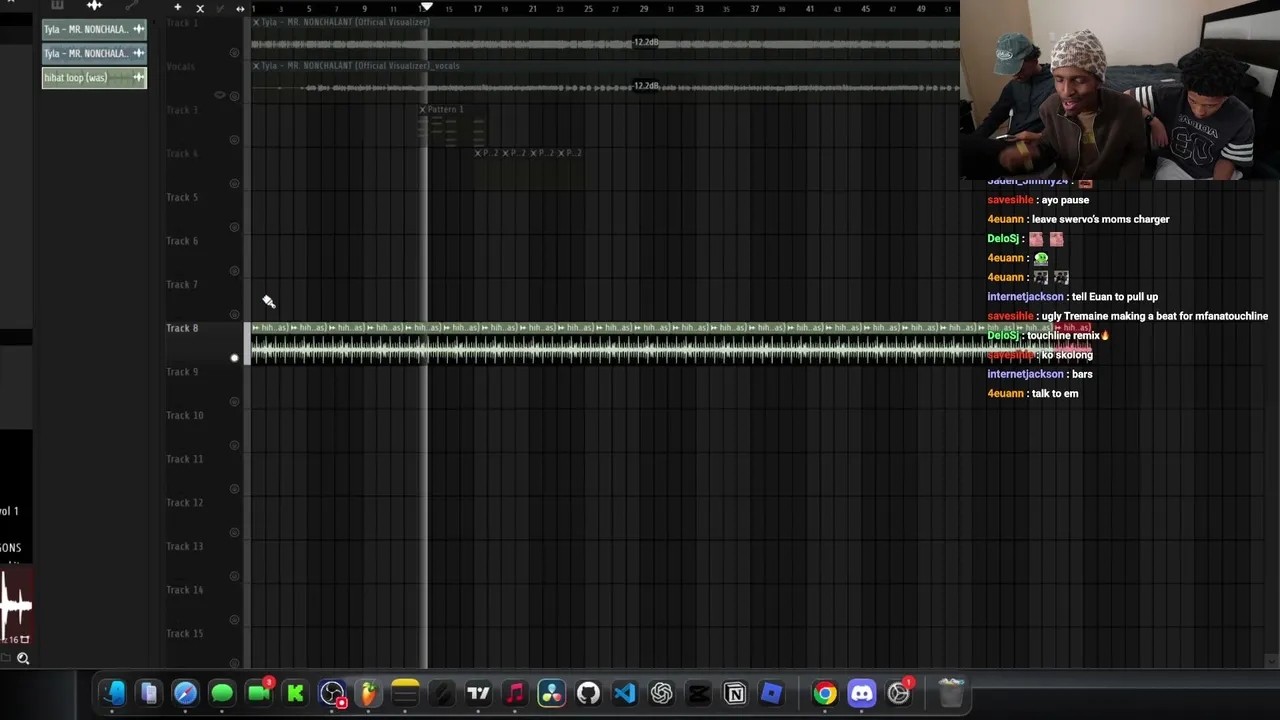
Task: Open Visual Studio Code from dock
Action: (625, 693)
